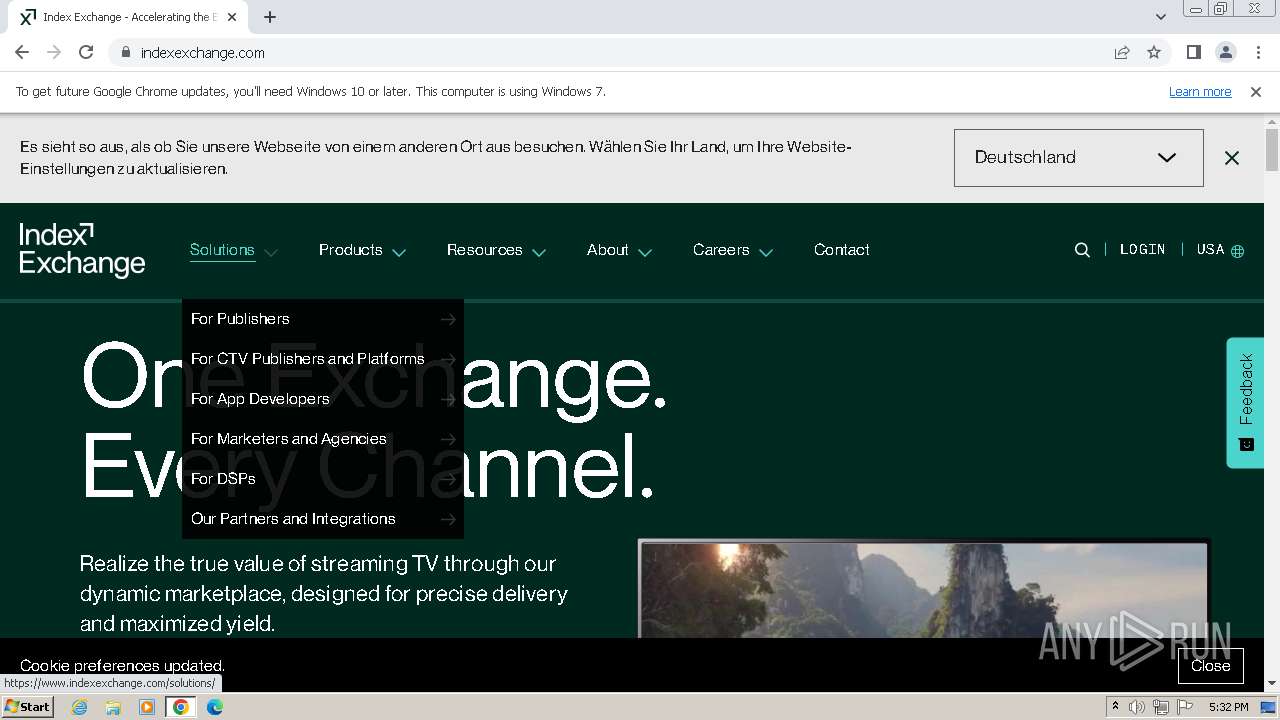1280x720 pixels.
Task: Expand the Solutions menu chevron
Action: [271, 252]
